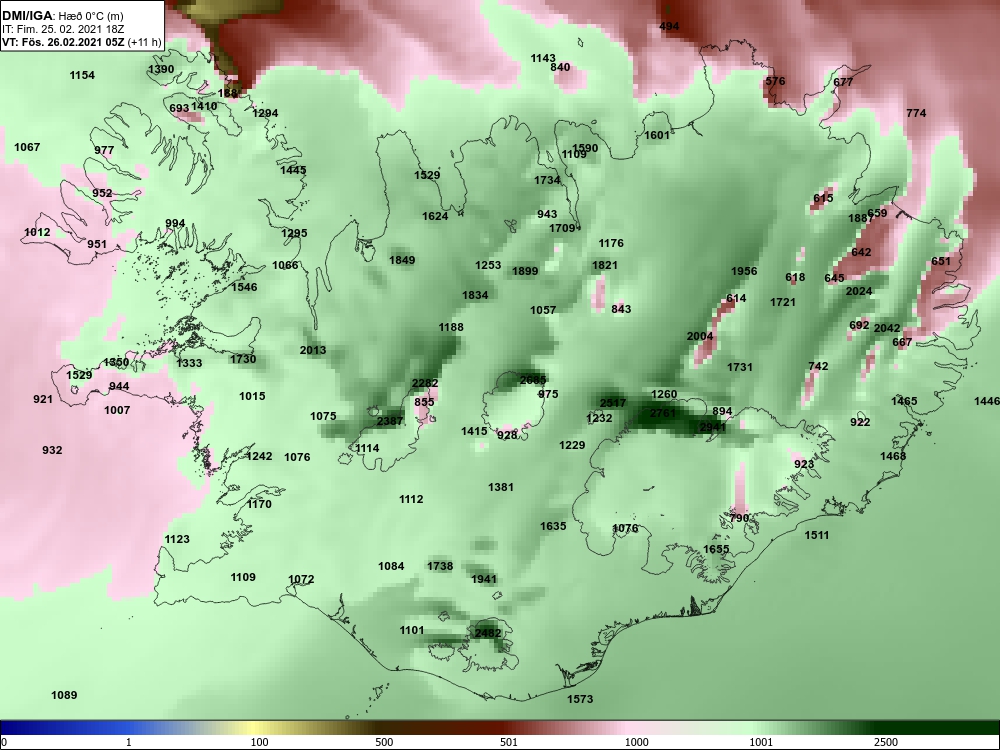The image size is (1000, 750).
Task: Select the 1468 value
Action: pos(893,456)
